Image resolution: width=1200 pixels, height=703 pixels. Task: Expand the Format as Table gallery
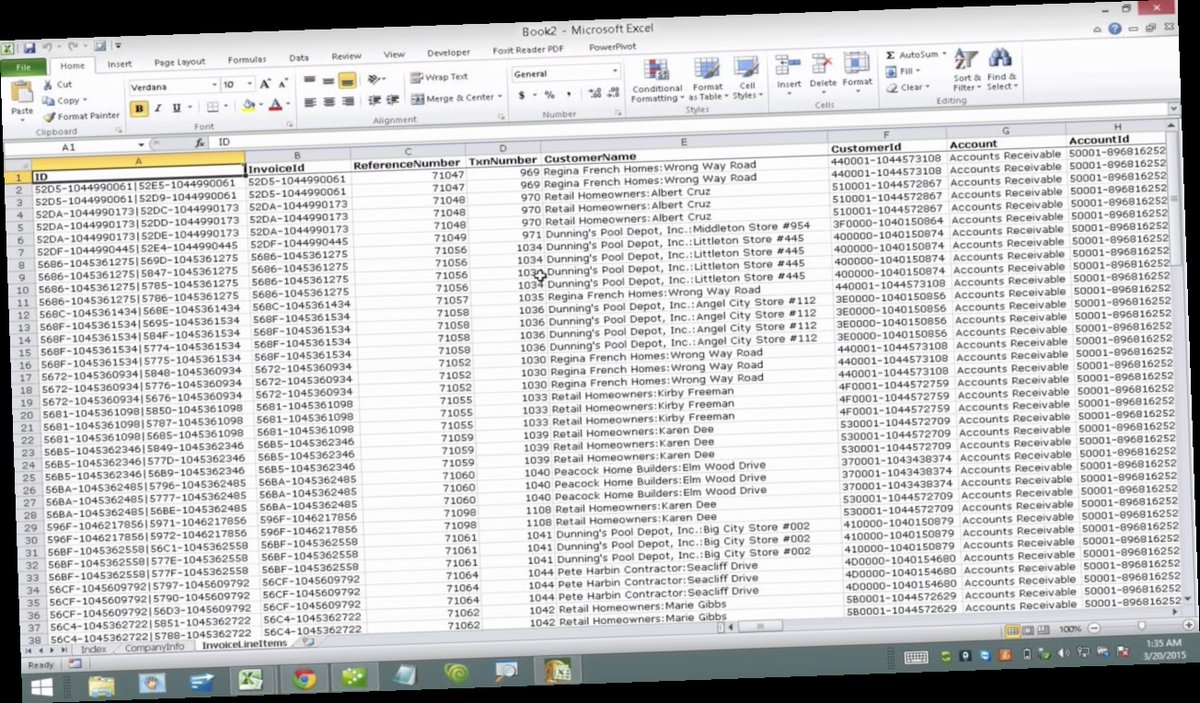pyautogui.click(x=707, y=79)
